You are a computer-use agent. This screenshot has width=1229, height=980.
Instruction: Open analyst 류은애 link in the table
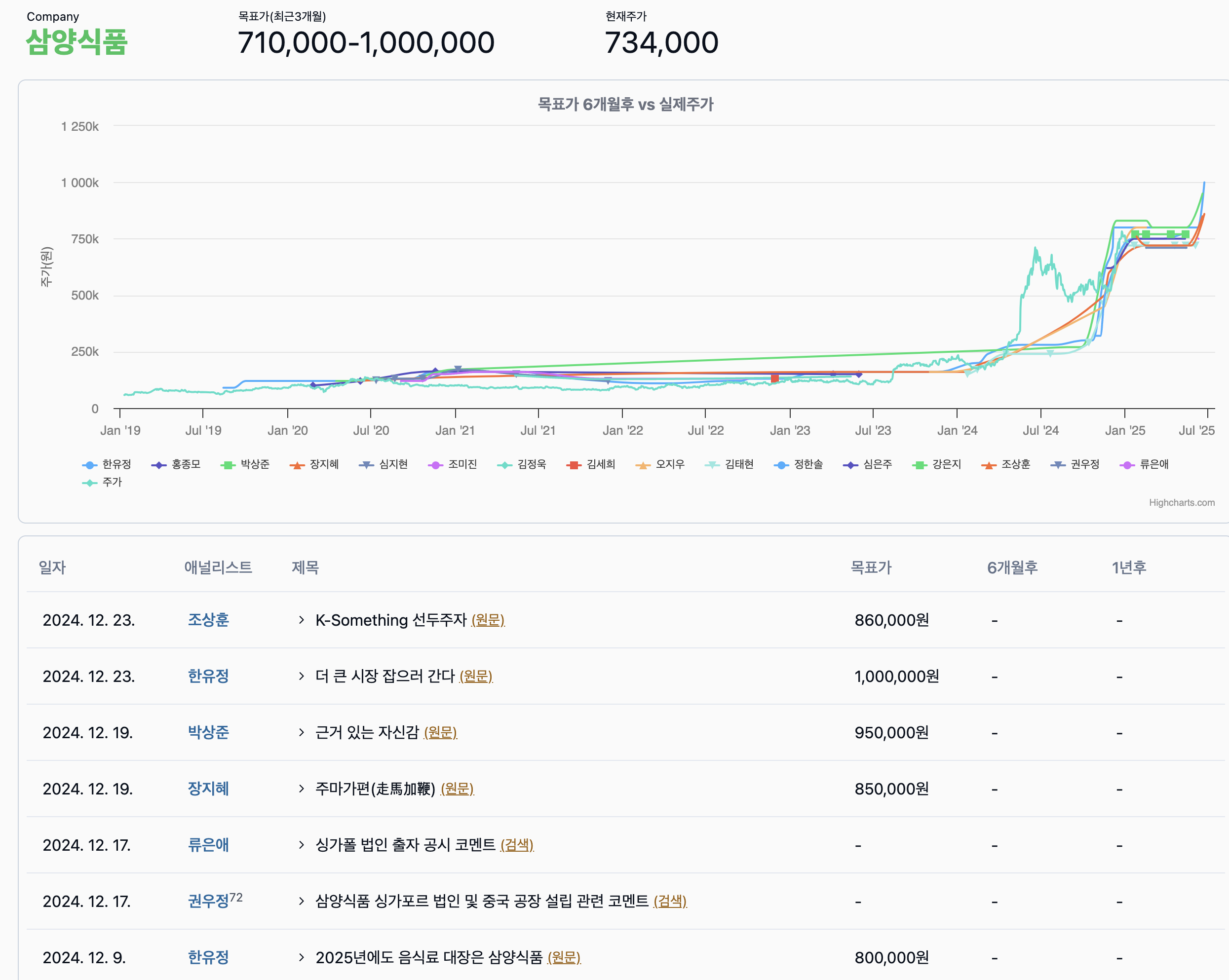click(x=209, y=845)
